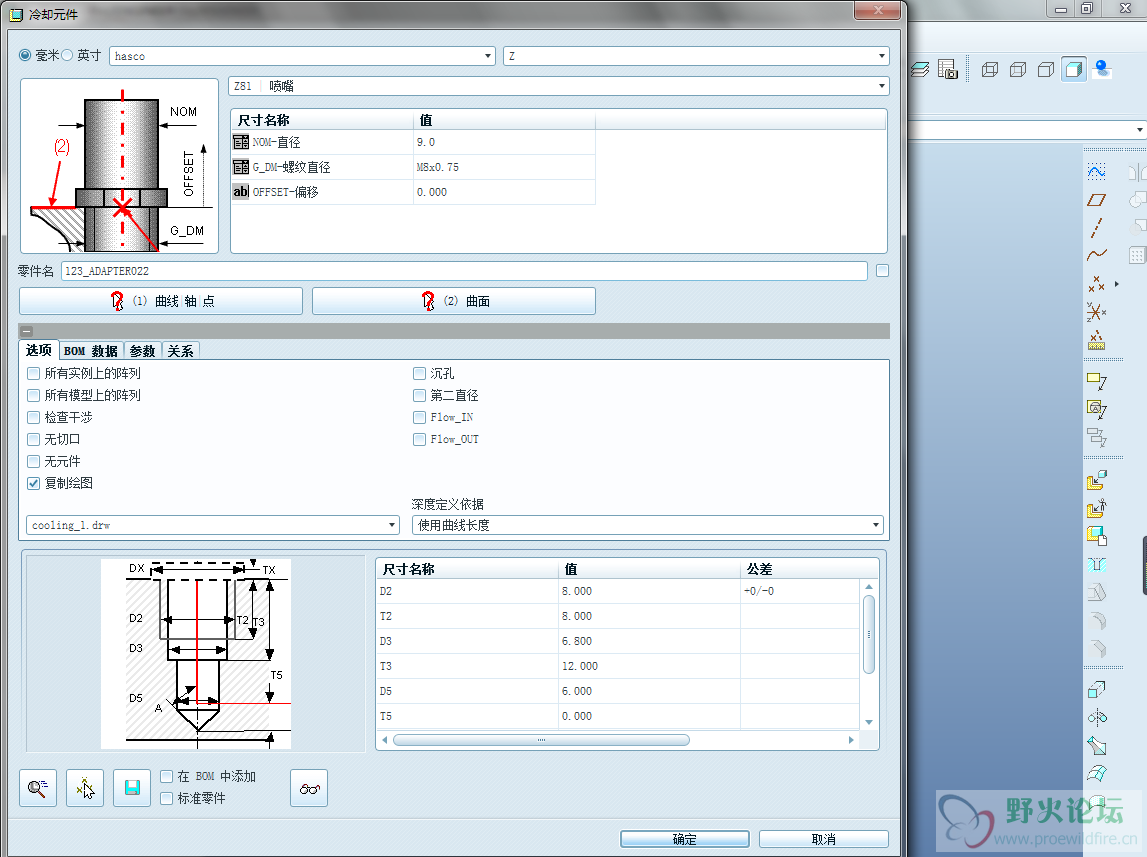1147x857 pixels.
Task: Click the 取消 button
Action: pos(824,839)
